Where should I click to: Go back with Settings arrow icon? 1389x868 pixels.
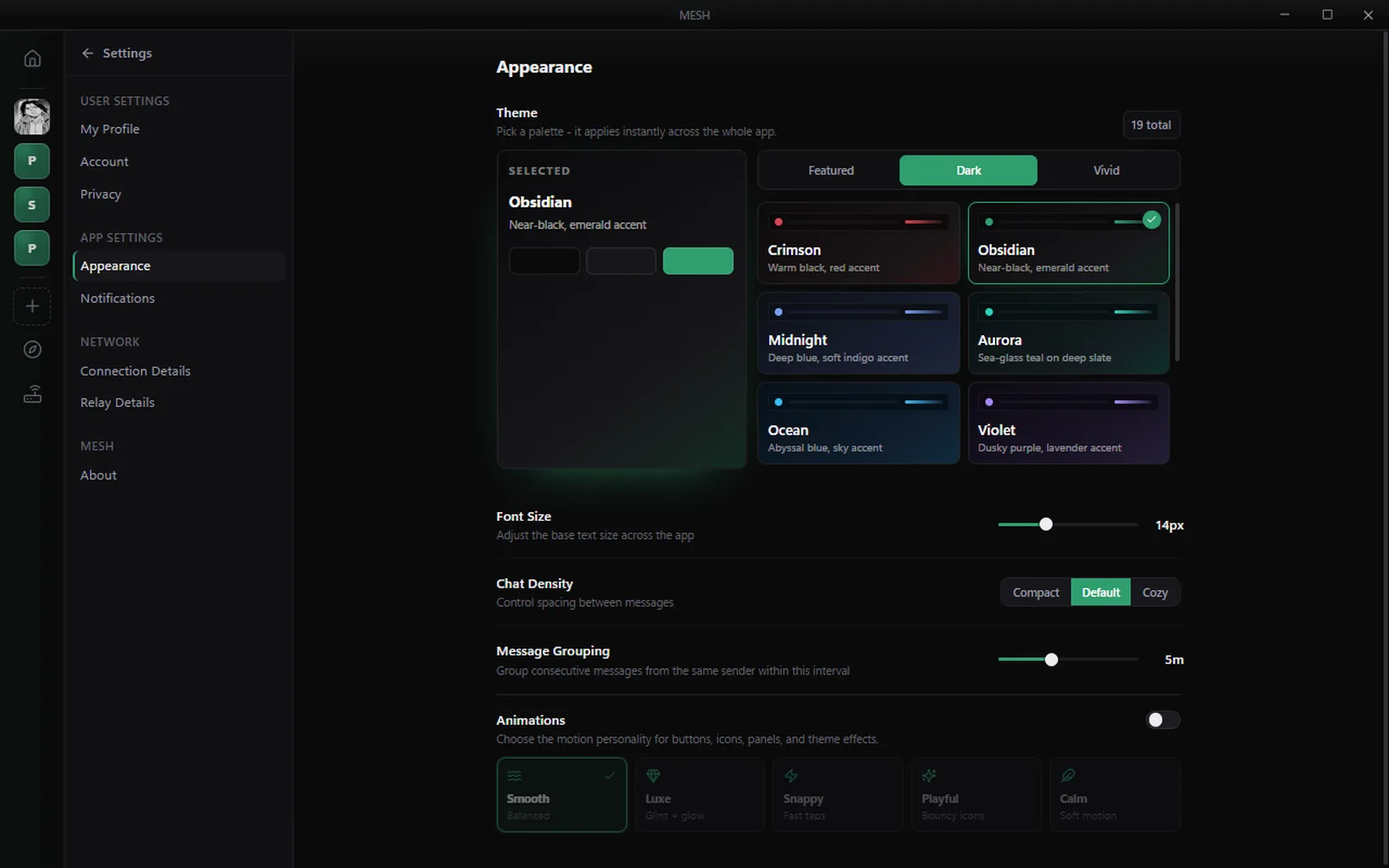pos(88,53)
